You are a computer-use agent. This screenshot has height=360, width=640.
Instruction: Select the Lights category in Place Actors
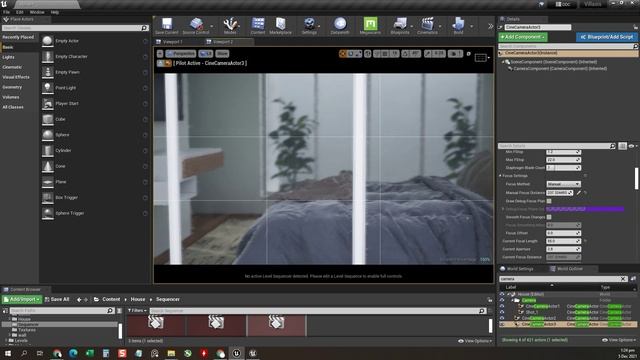(9, 57)
